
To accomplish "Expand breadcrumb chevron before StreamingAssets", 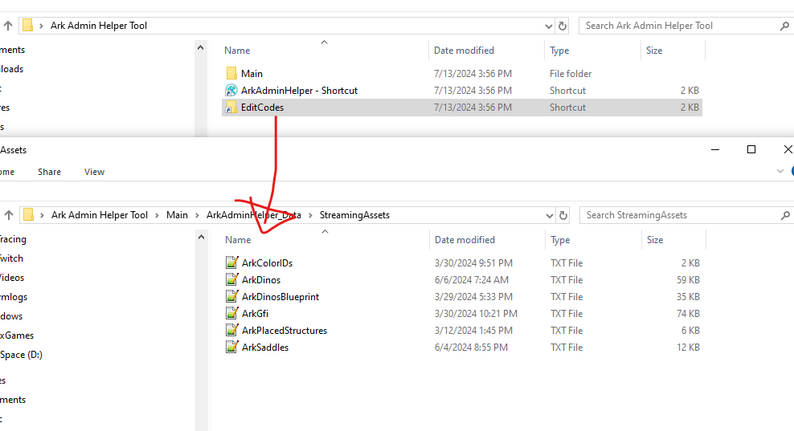I will tap(310, 215).
